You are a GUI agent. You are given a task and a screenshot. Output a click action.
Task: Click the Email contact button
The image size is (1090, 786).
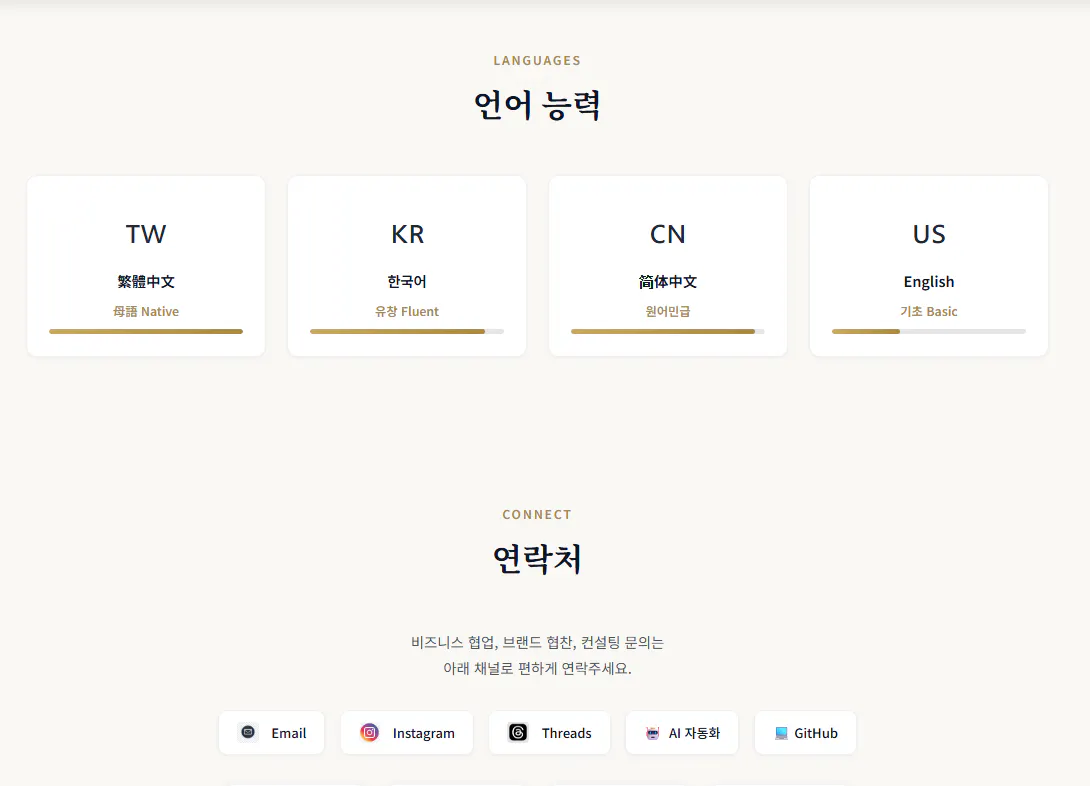pos(271,732)
